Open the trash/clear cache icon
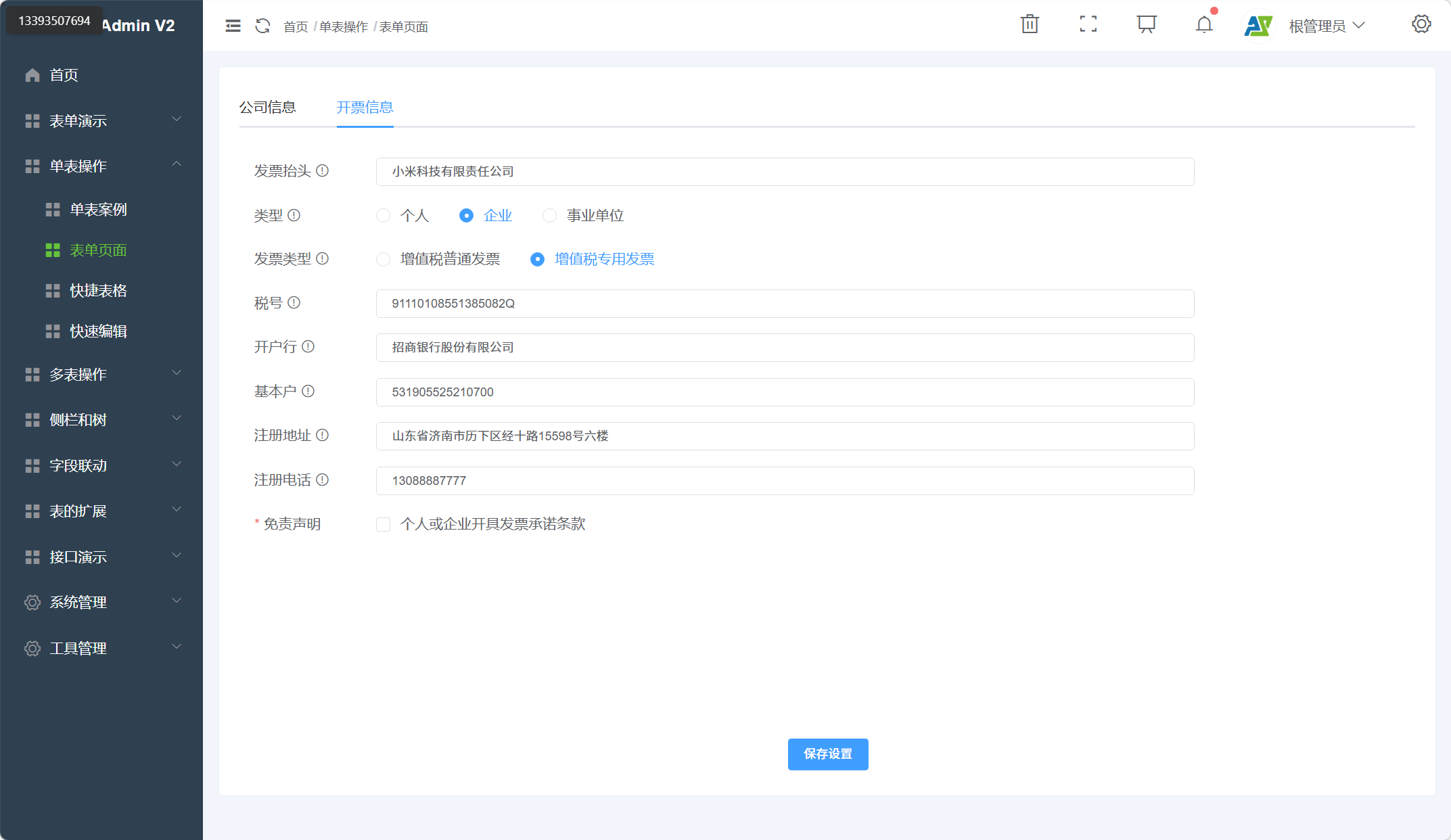 1030,24
